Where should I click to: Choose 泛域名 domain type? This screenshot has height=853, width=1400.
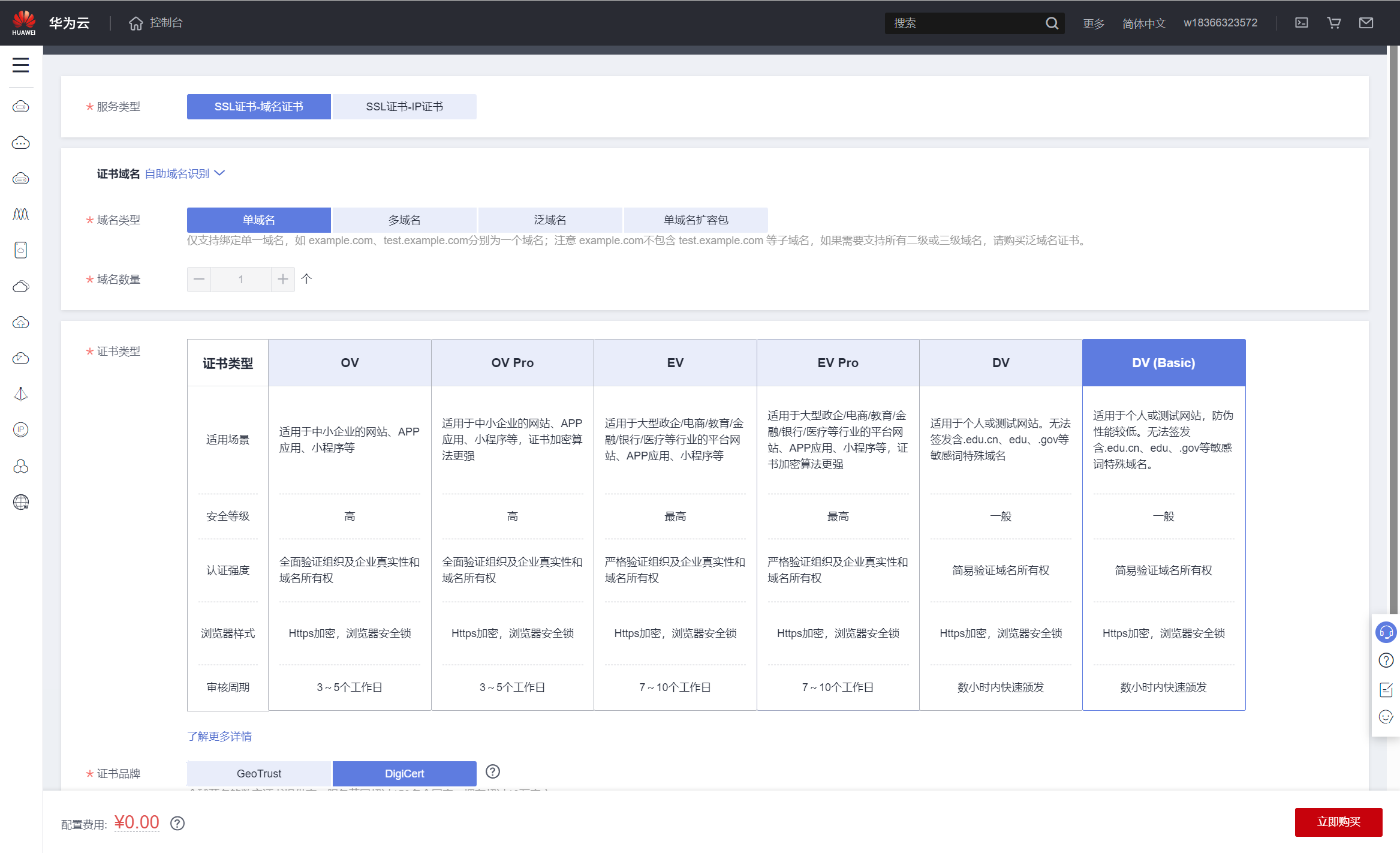point(550,220)
